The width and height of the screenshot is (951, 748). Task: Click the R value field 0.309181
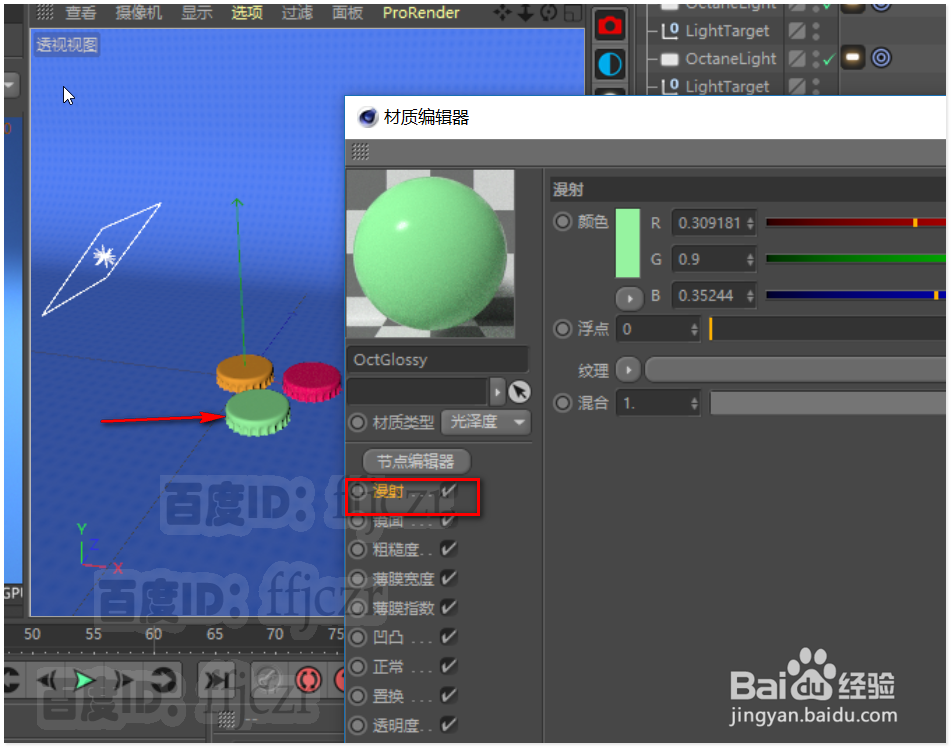point(708,223)
